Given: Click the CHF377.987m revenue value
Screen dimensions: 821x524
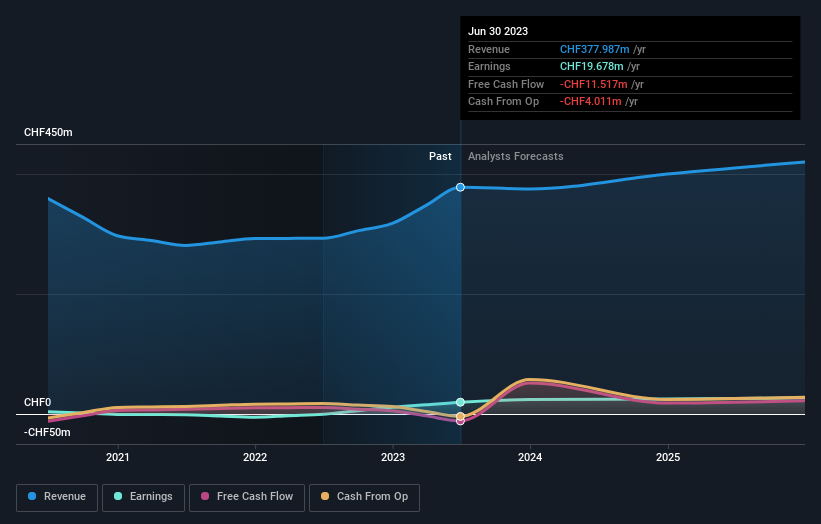Looking at the screenshot, I should coord(595,49).
